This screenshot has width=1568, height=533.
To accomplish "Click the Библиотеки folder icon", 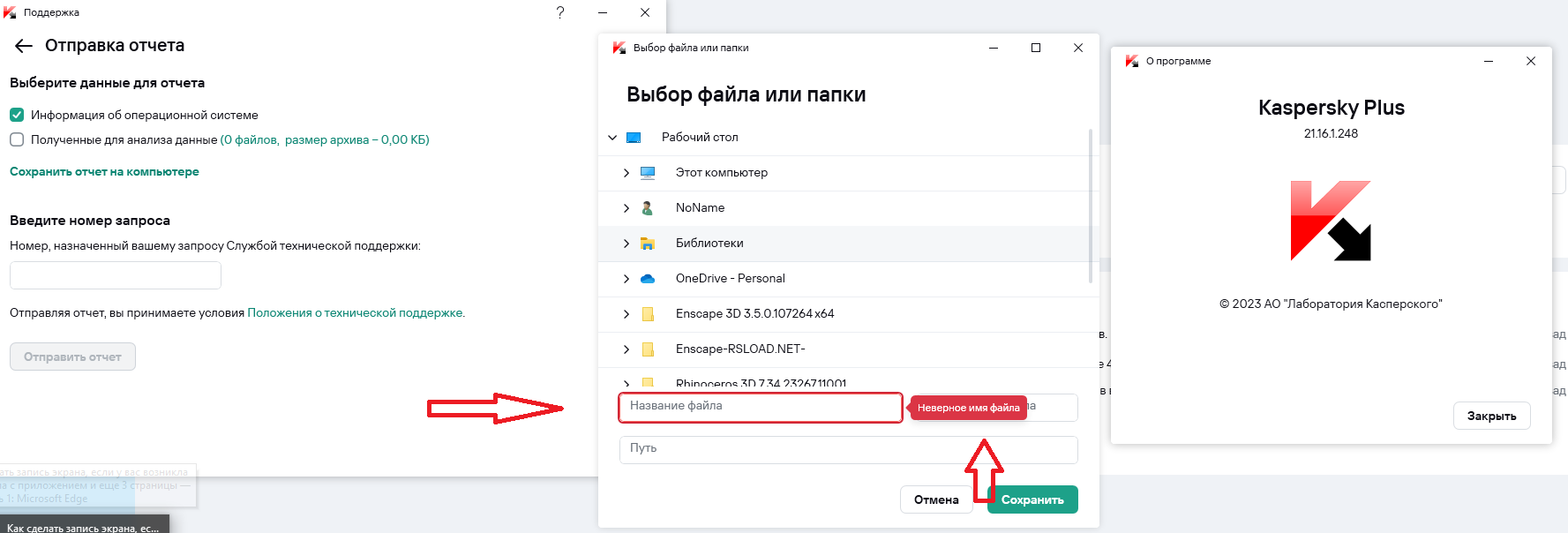I will [648, 244].
